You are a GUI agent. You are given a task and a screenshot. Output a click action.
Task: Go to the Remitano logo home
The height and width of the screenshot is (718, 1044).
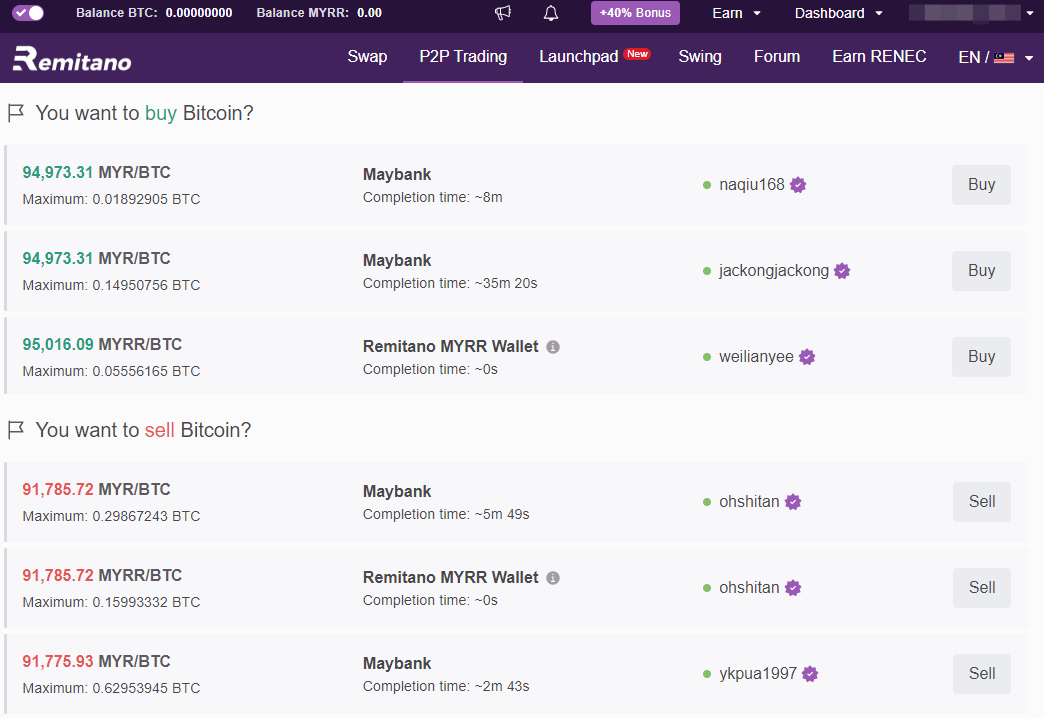click(72, 59)
